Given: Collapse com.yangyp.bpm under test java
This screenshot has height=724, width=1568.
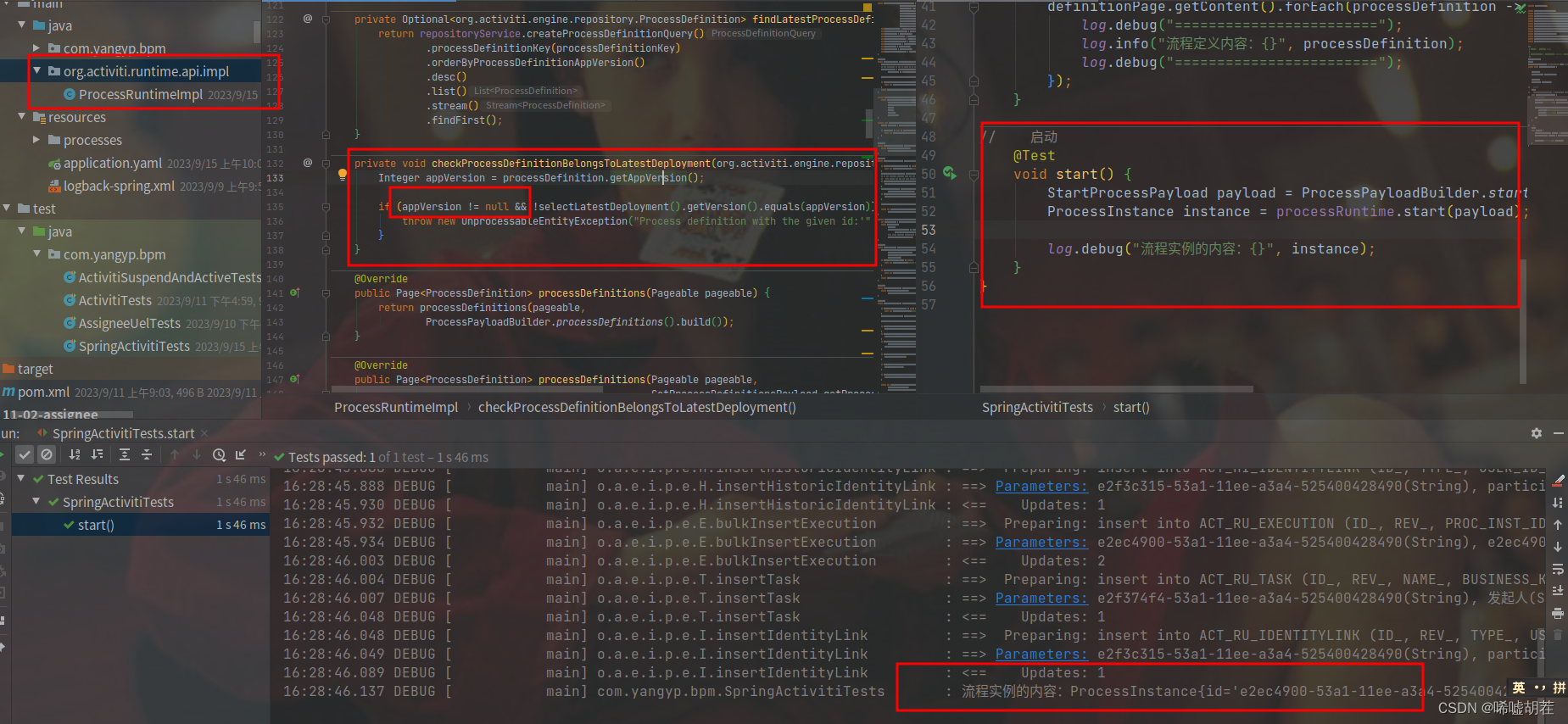Looking at the screenshot, I should (36, 254).
